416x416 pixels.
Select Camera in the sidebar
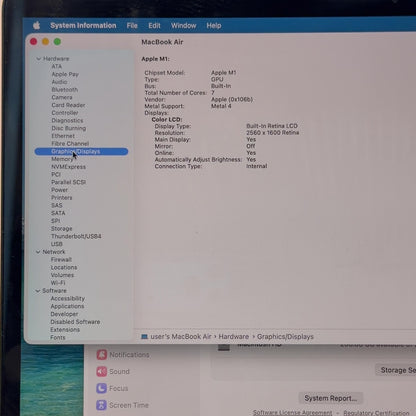coord(62,97)
